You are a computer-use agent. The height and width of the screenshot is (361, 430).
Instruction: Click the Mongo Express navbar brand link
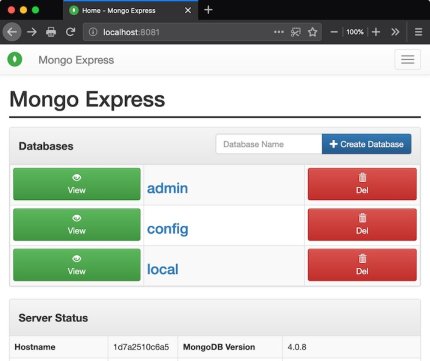click(x=76, y=60)
